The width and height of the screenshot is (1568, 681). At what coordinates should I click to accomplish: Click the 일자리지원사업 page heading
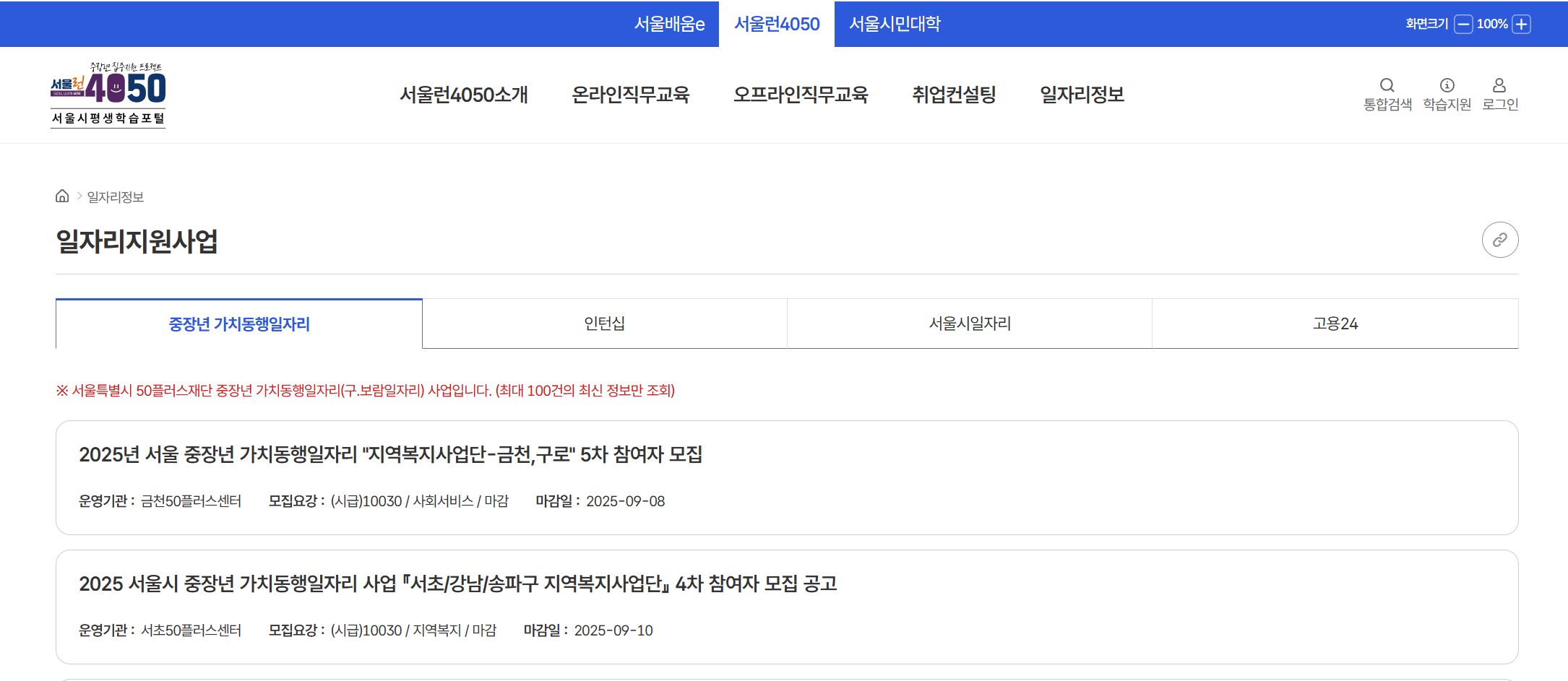137,241
